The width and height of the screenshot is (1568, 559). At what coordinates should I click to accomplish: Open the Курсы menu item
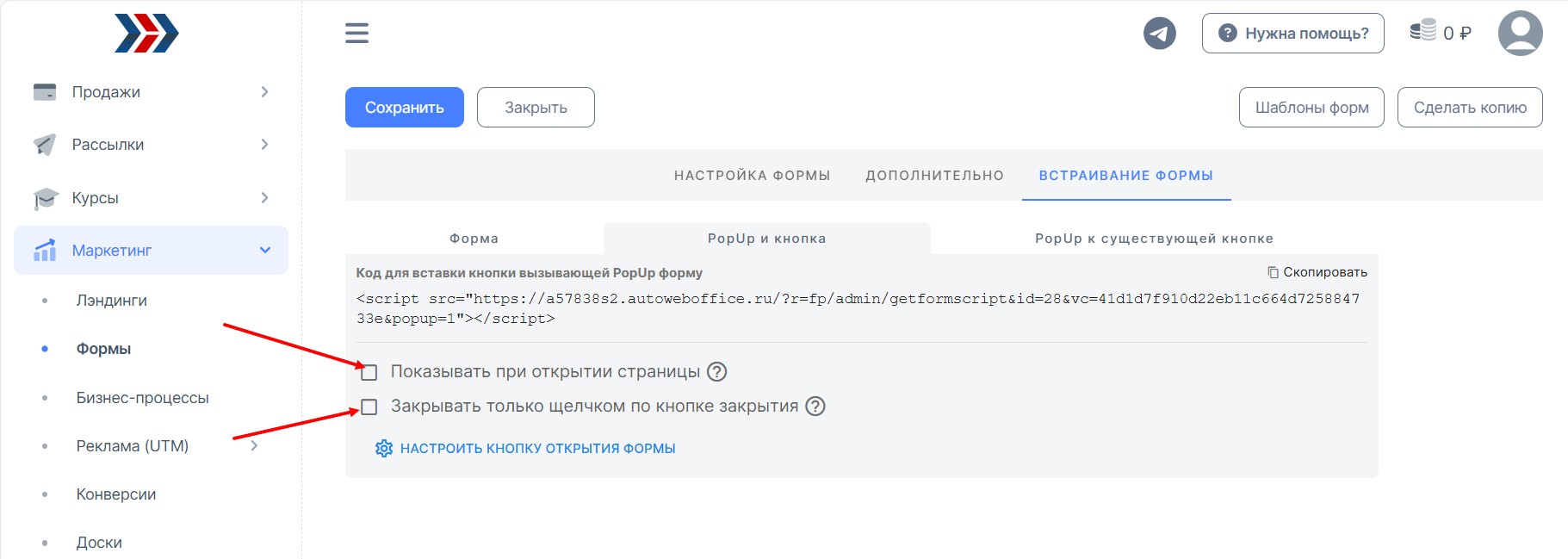point(151,197)
